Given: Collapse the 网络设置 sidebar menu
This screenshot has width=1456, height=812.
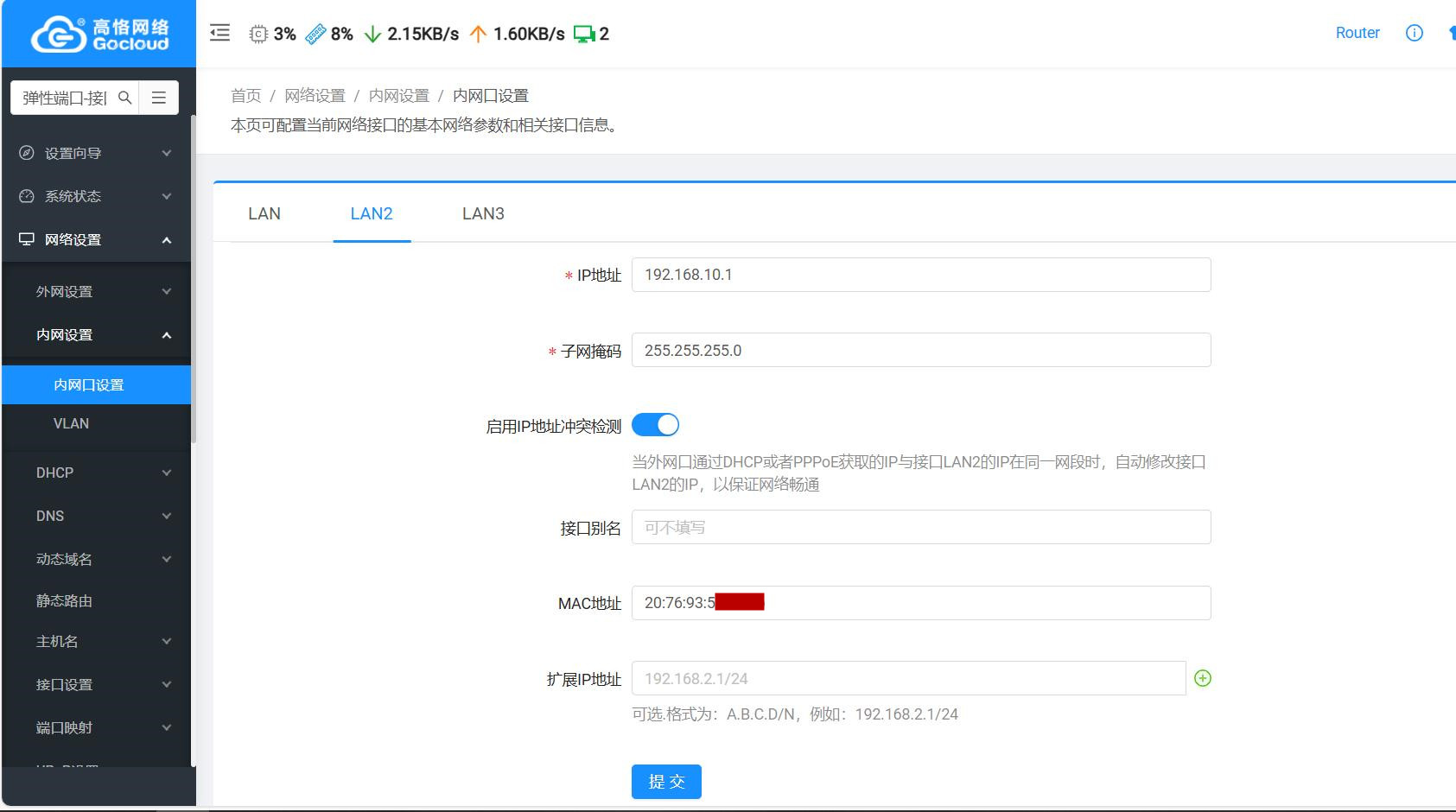Looking at the screenshot, I should (x=96, y=239).
